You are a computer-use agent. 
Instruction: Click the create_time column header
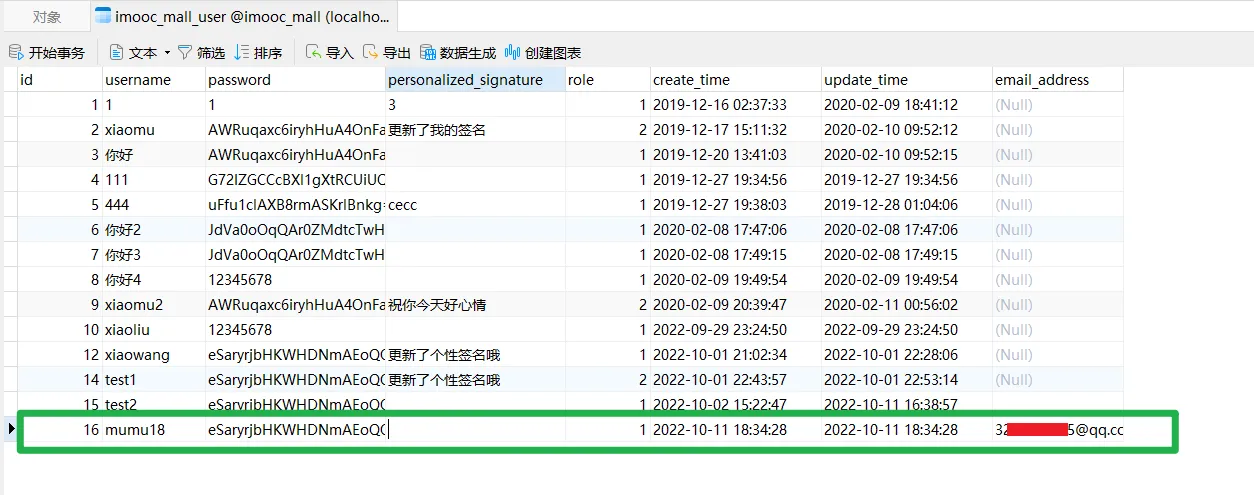(735, 80)
